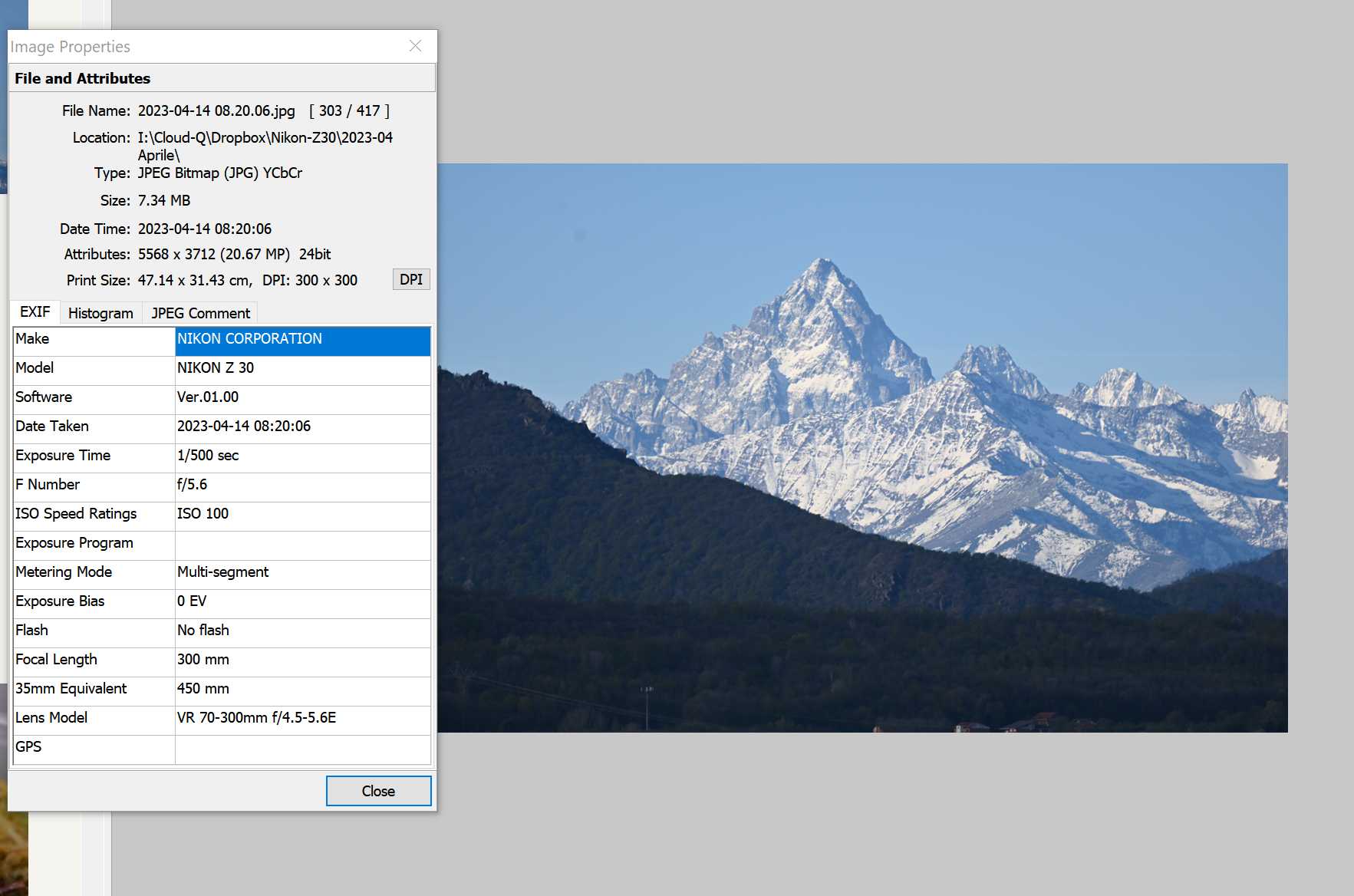1354x896 pixels.
Task: Select the f/5.6 F Number cell
Action: pyautogui.click(x=302, y=487)
